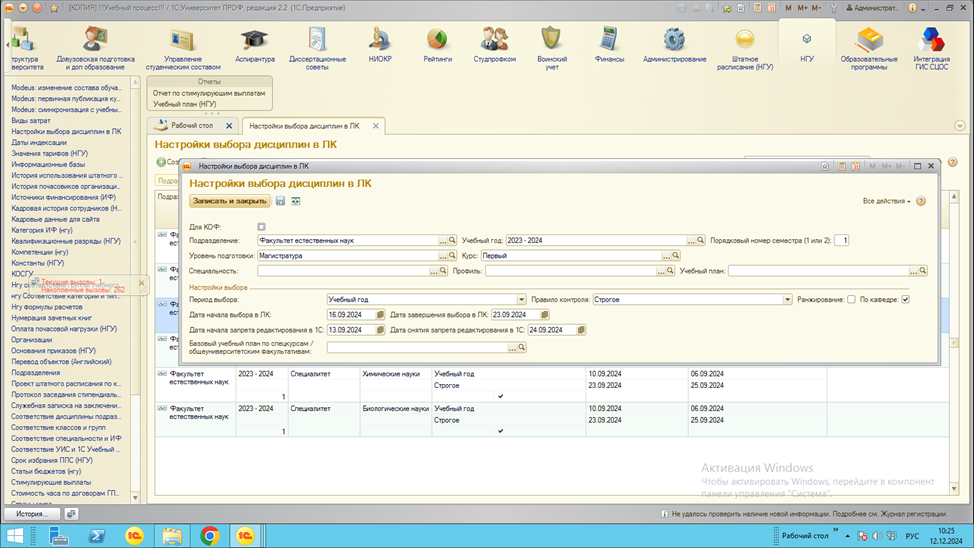Choose Специальность via ellipsis button
This screenshot has height=548, width=974.
tap(434, 271)
